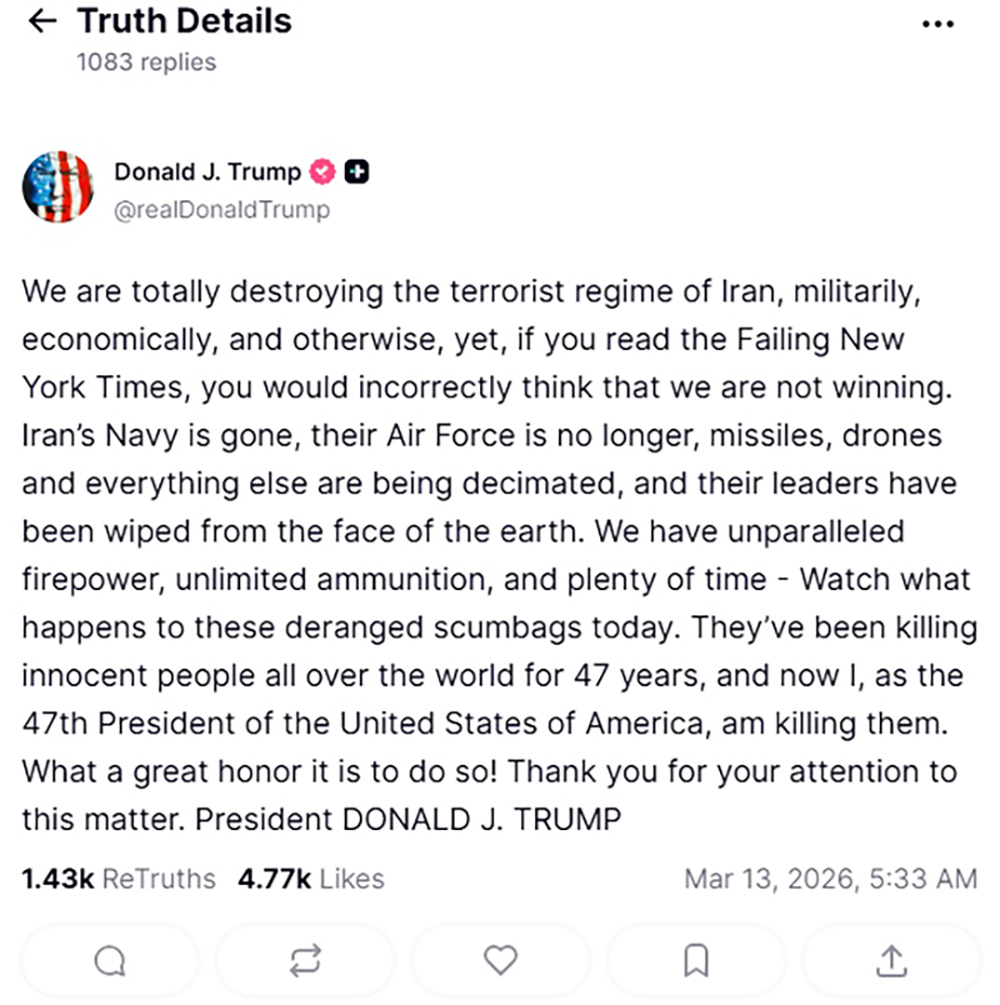Bookmark this post

[696, 961]
